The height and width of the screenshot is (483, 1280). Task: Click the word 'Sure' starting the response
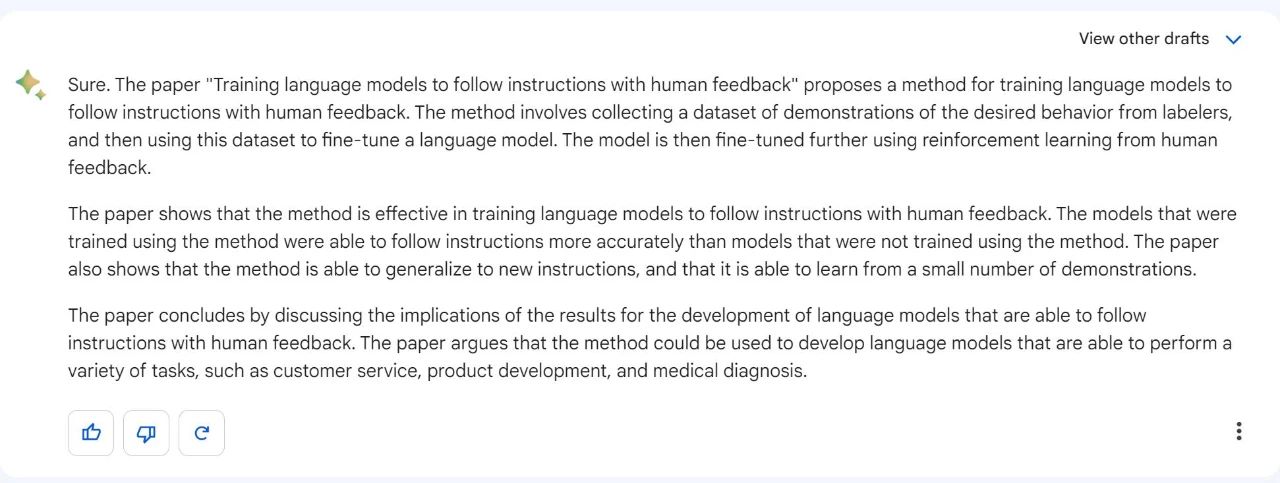[85, 85]
